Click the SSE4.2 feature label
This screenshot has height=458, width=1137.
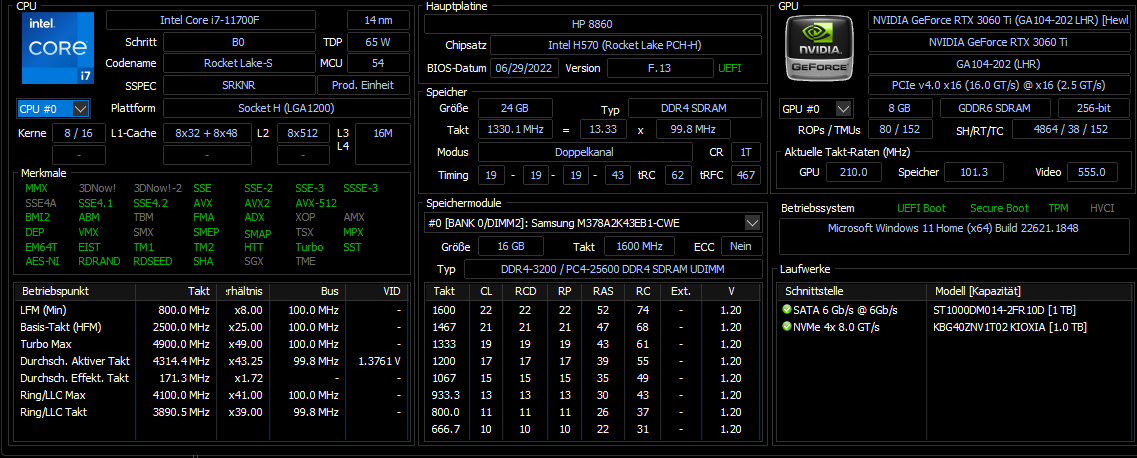pyautogui.click(x=151, y=203)
